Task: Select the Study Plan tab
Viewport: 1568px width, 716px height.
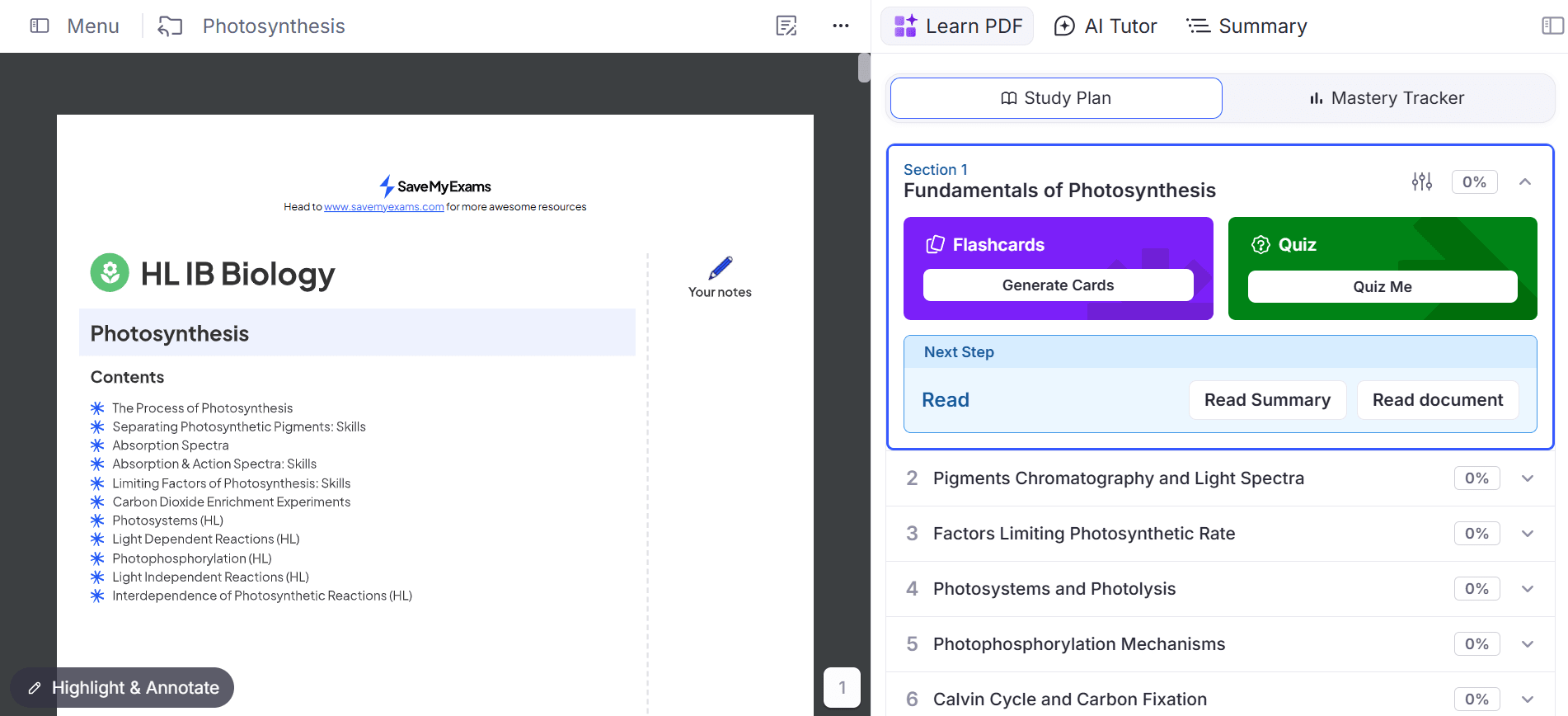Action: (x=1056, y=98)
